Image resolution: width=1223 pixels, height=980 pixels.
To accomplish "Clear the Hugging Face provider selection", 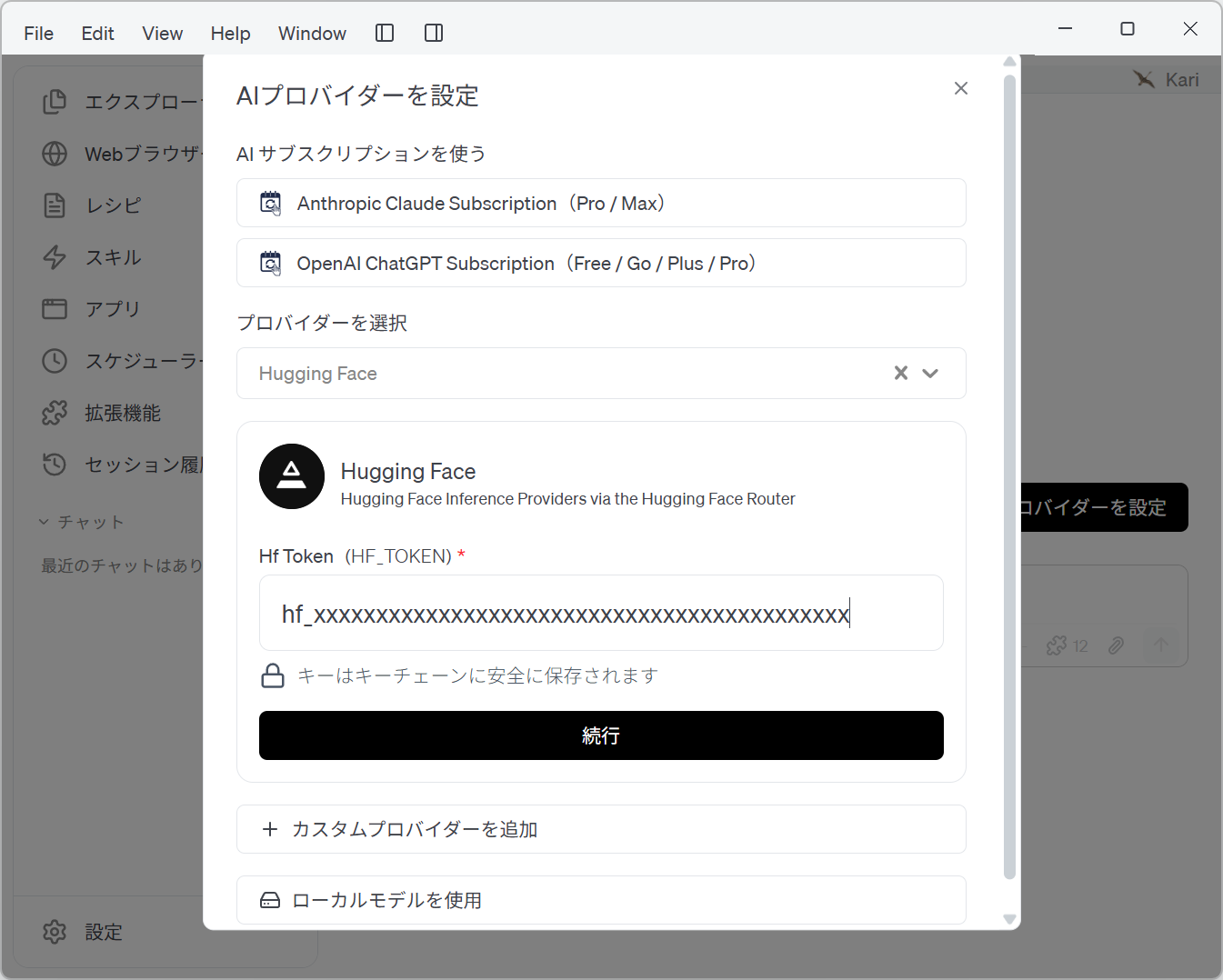I will [x=901, y=373].
